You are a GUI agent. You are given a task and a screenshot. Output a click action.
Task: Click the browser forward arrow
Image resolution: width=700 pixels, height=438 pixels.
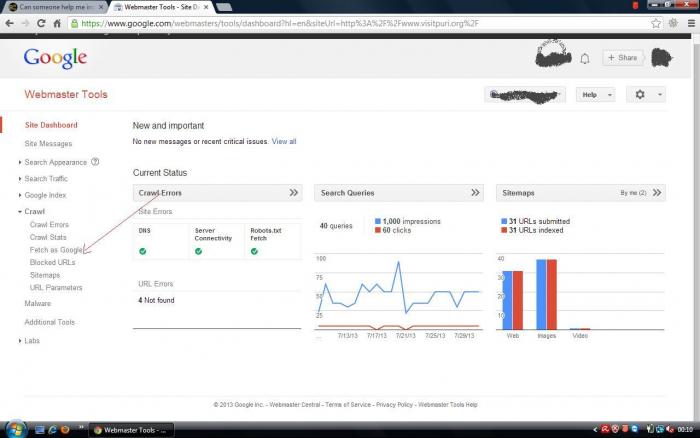25,23
